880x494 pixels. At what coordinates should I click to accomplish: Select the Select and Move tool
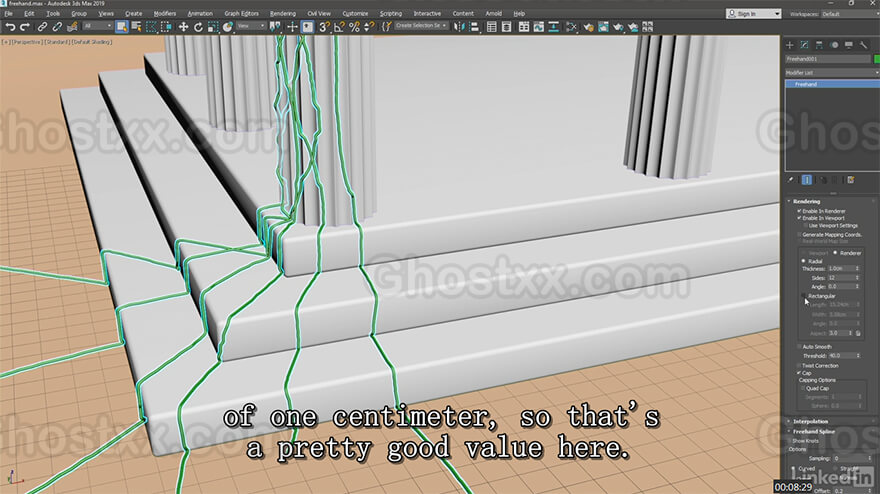click(x=183, y=26)
